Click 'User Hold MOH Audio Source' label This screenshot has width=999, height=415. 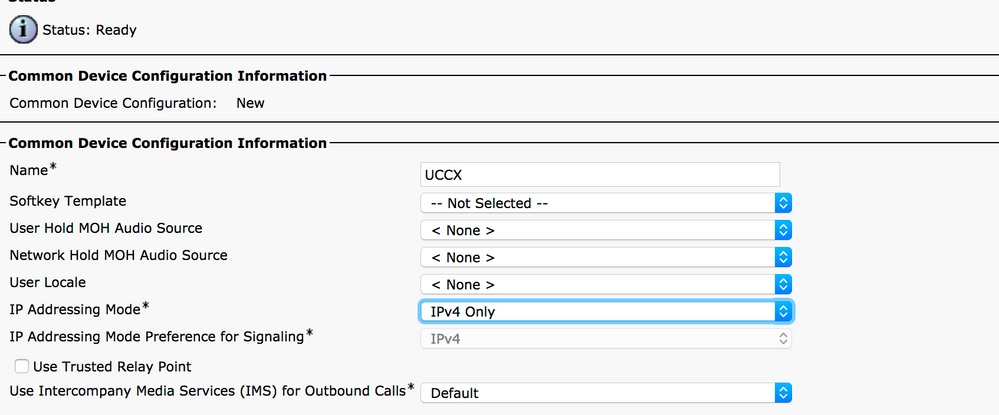click(106, 228)
